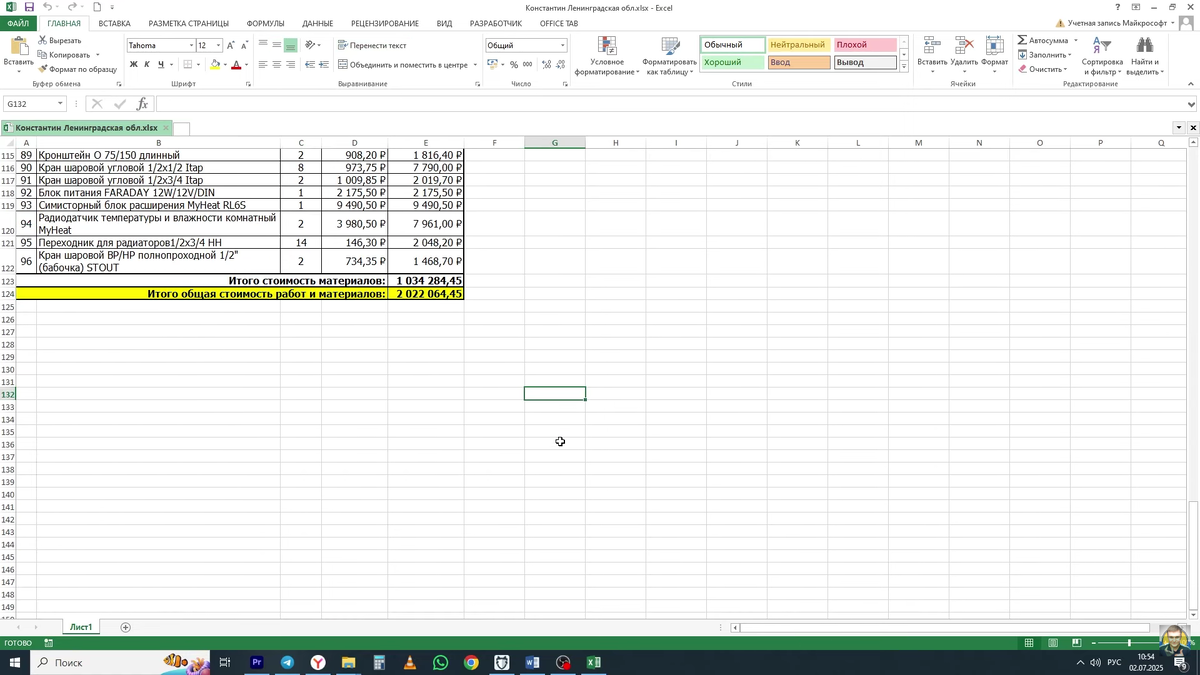Apply red font color A button
The image size is (1200, 675).
(x=236, y=65)
